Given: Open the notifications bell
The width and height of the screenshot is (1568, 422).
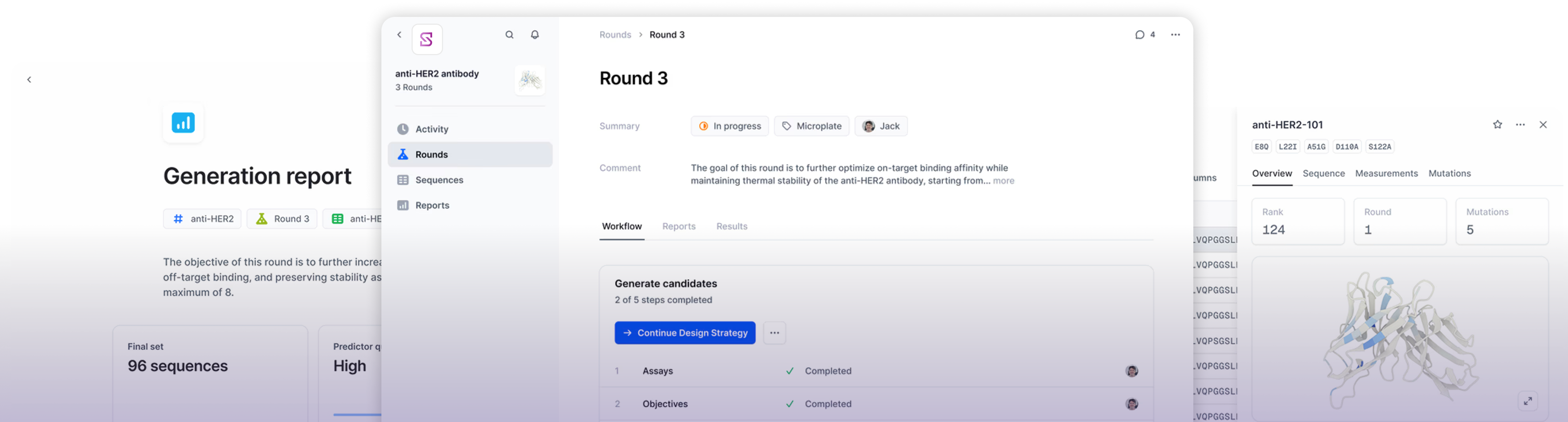Looking at the screenshot, I should (x=534, y=35).
